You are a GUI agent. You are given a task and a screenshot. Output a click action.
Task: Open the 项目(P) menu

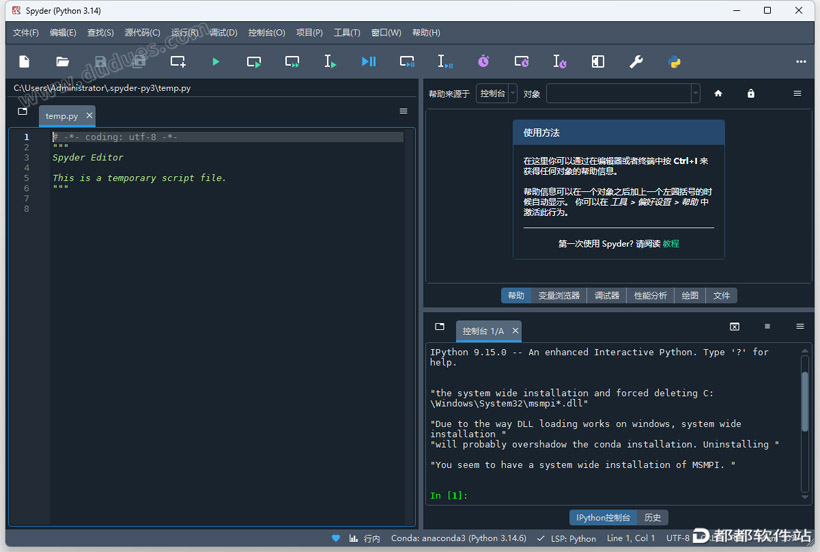310,33
